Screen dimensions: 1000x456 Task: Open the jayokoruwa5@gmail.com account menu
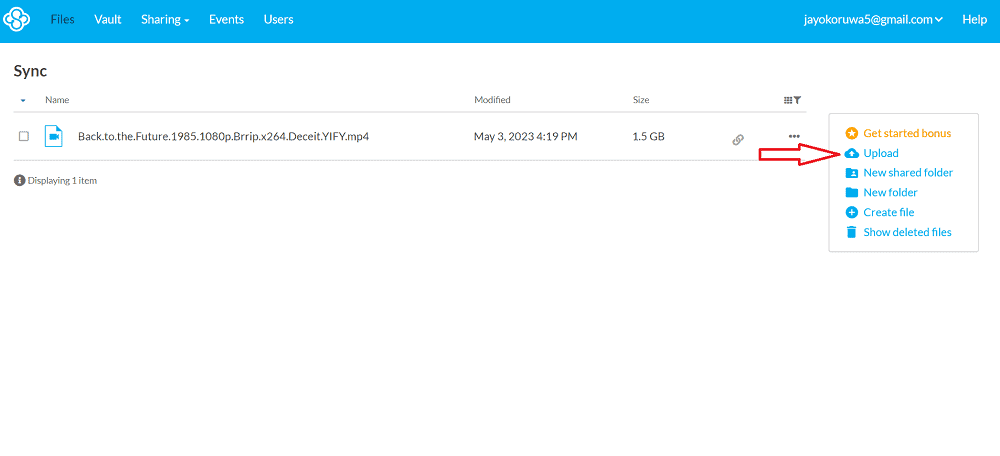873,20
